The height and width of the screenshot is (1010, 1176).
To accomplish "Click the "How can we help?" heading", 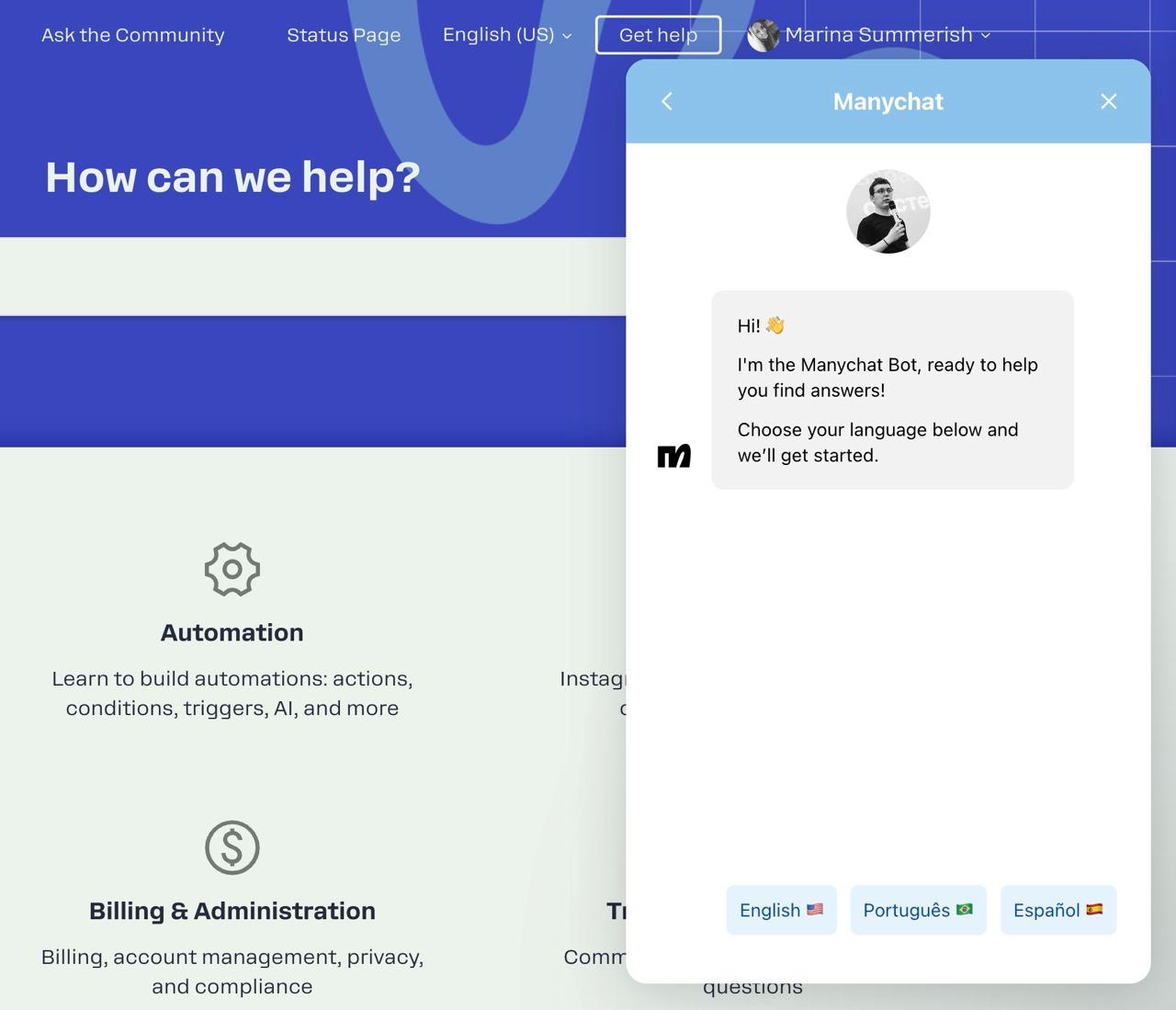I will (x=232, y=176).
